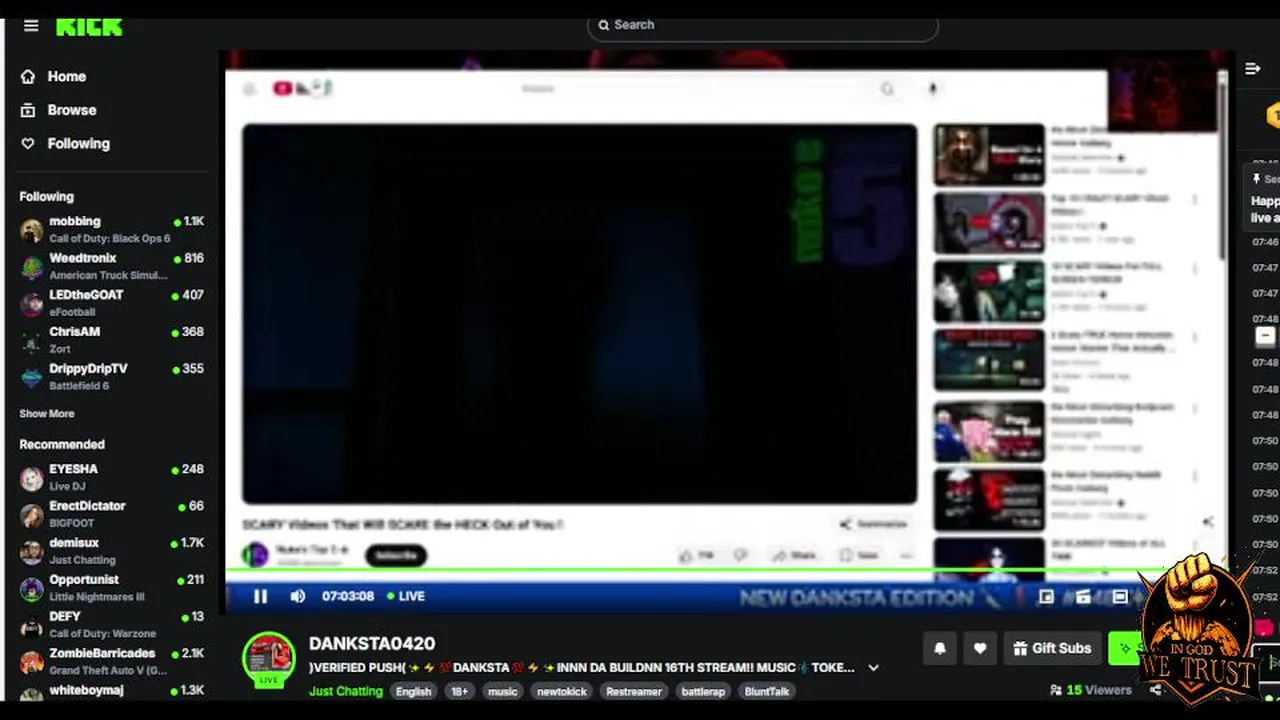The image size is (1280, 720).
Task: Focus the Search input field
Action: tap(762, 25)
